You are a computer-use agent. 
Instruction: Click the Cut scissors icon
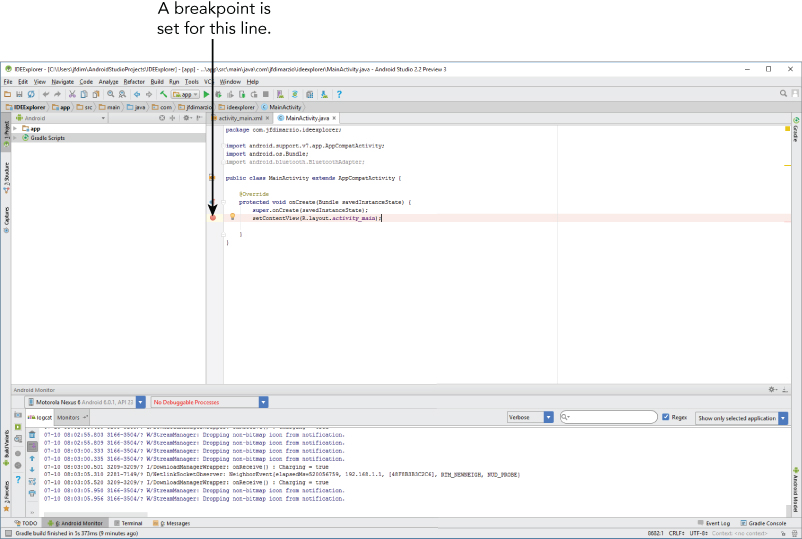(72, 94)
